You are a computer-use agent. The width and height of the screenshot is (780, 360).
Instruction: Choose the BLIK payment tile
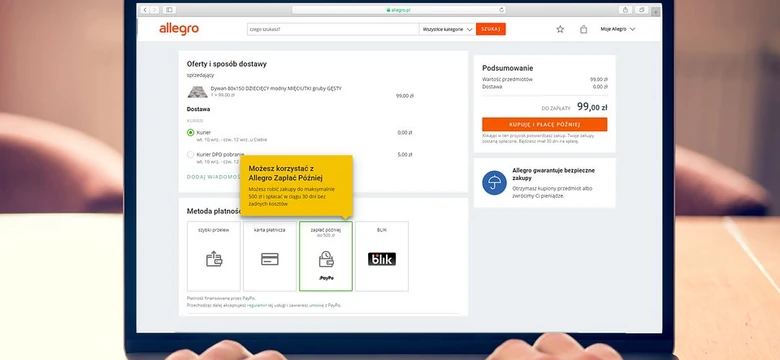pyautogui.click(x=382, y=256)
